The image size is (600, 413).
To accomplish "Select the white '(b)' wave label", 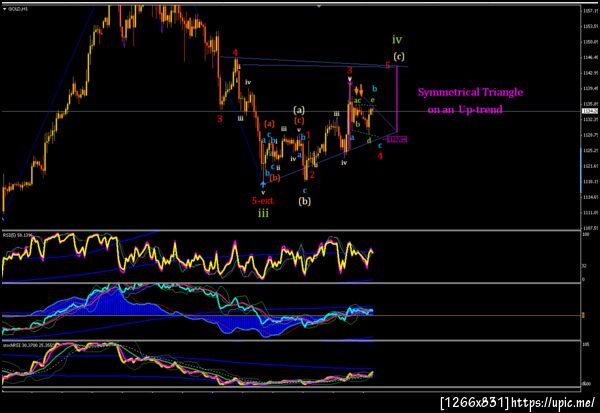I will pos(305,201).
